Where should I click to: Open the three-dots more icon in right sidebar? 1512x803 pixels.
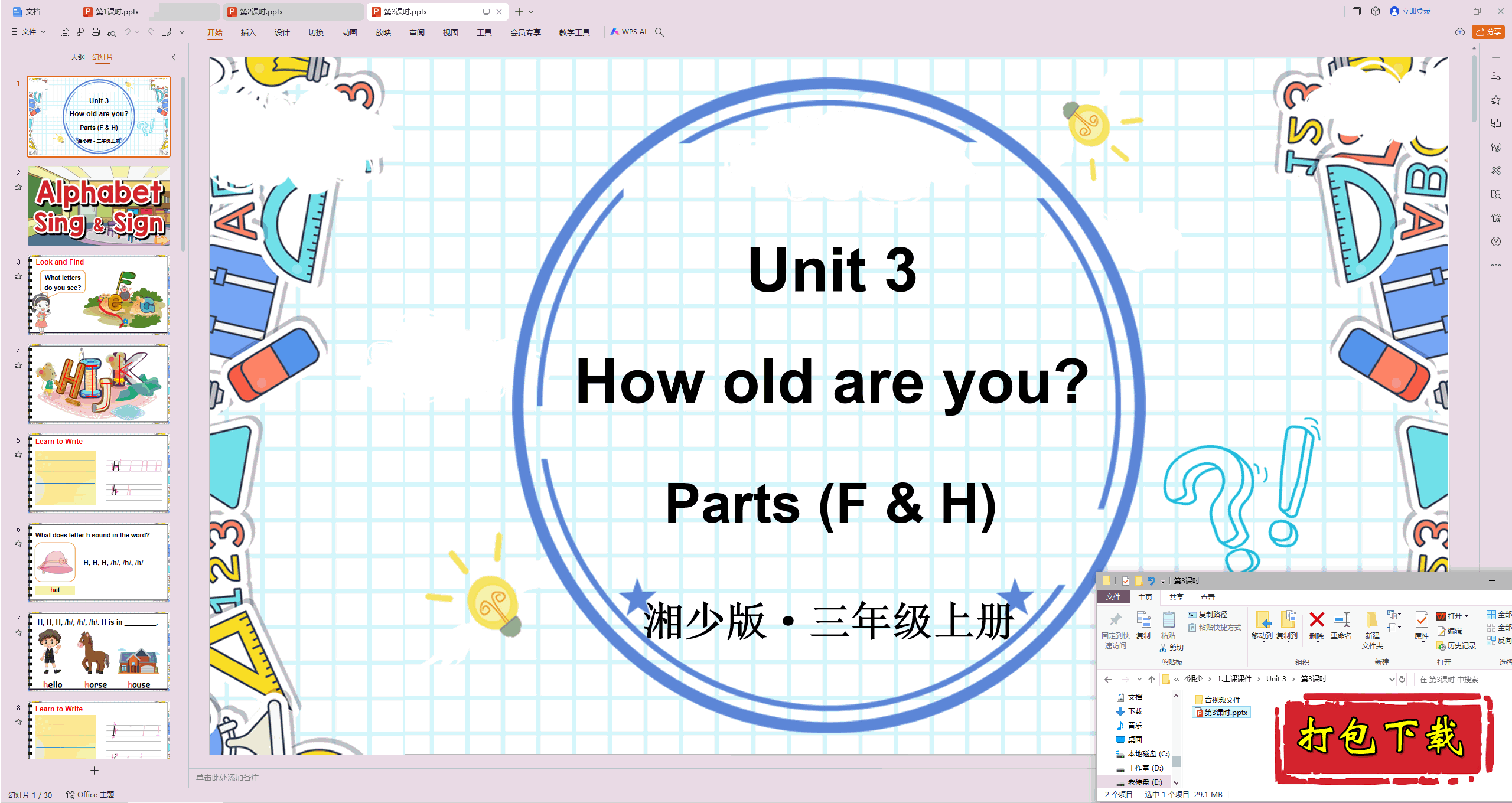(x=1496, y=265)
